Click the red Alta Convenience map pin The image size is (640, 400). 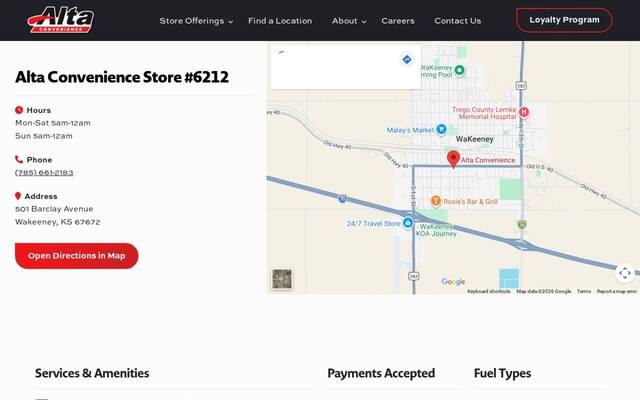click(x=453, y=159)
